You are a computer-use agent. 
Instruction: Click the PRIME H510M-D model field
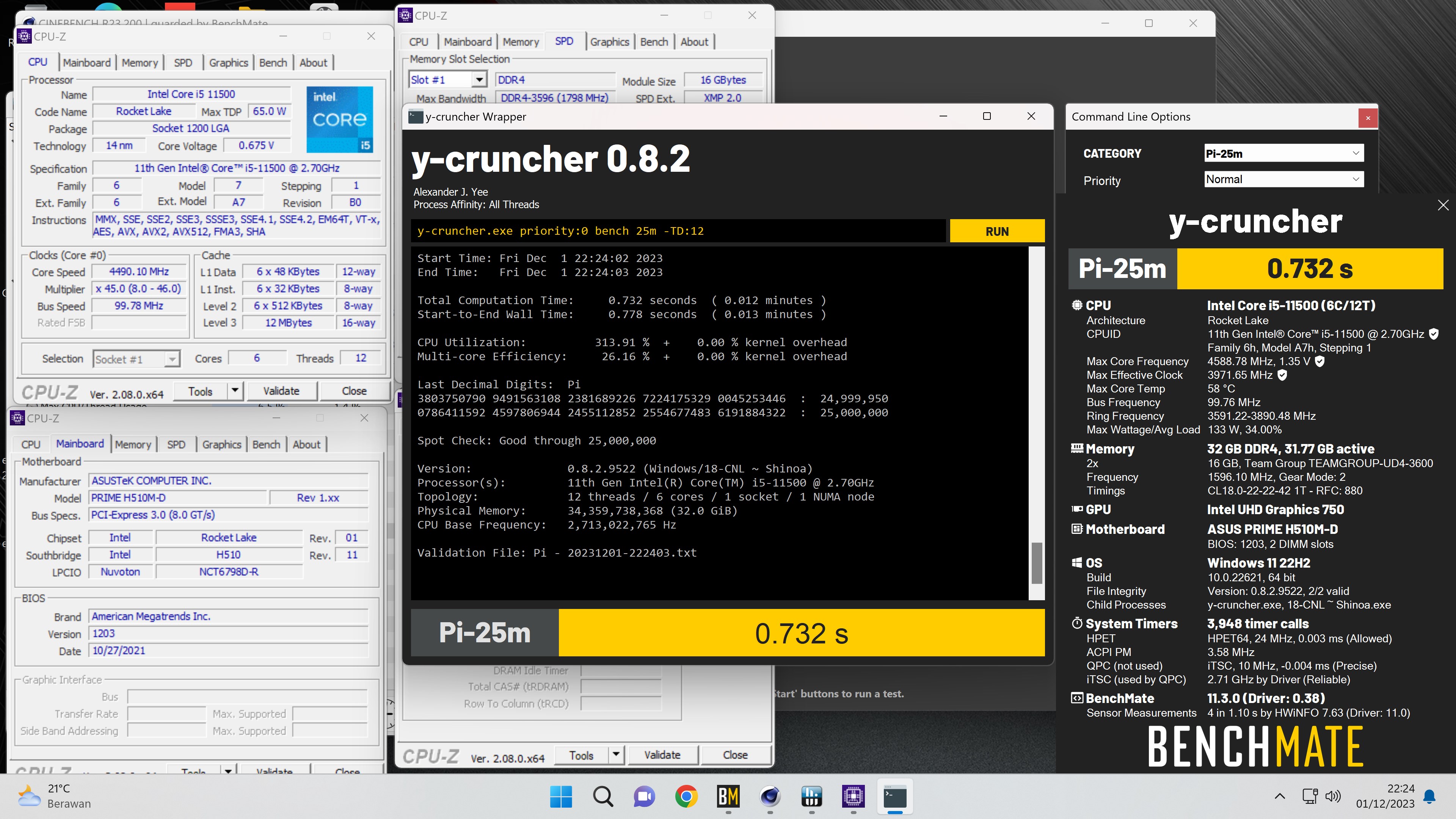177,498
